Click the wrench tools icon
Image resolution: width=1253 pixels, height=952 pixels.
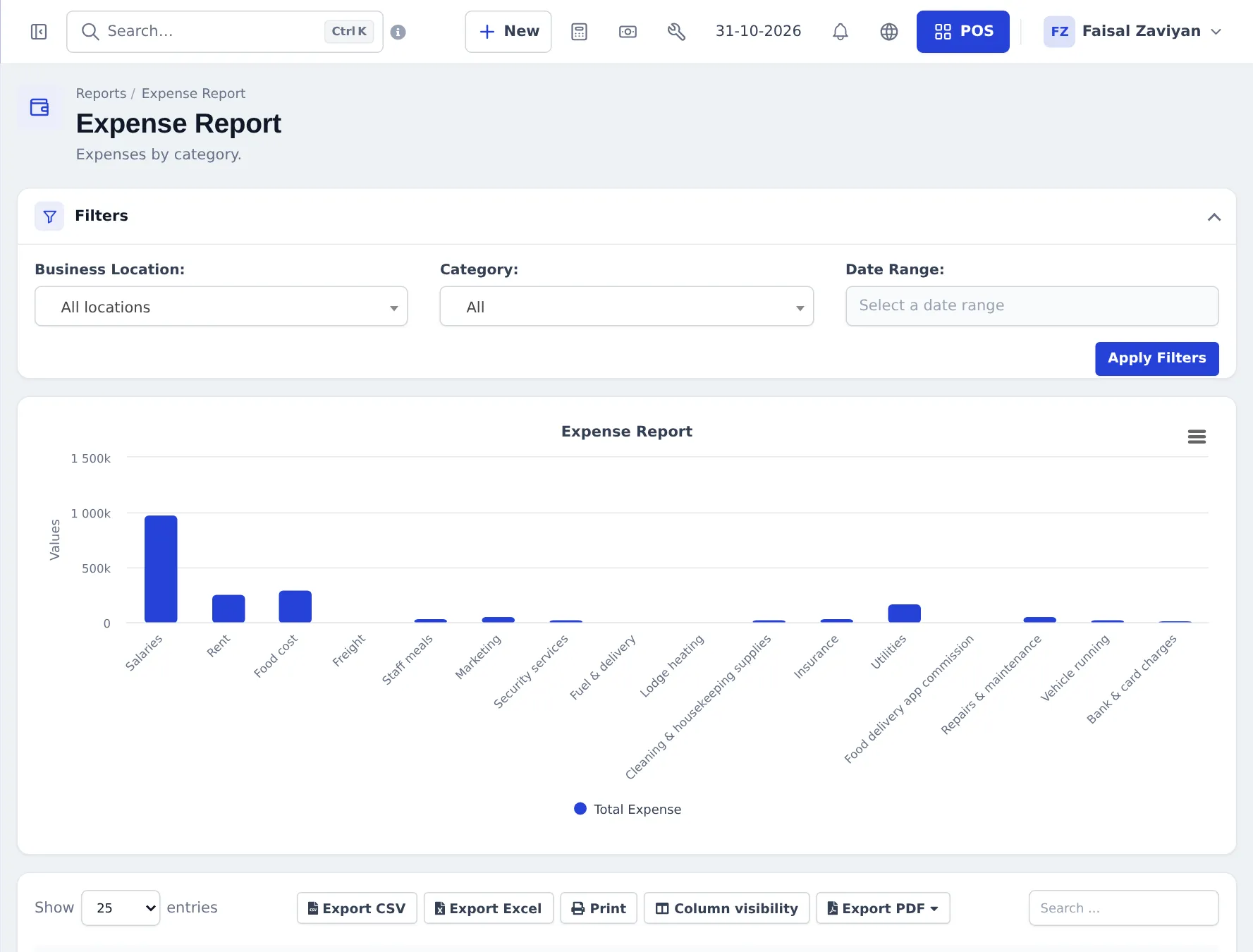[x=676, y=32]
